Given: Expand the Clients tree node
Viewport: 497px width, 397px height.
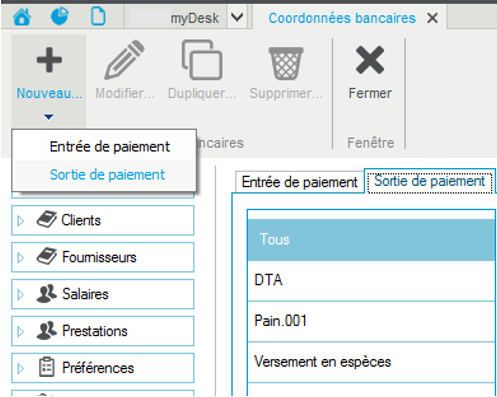Looking at the screenshot, I should coord(21,221).
